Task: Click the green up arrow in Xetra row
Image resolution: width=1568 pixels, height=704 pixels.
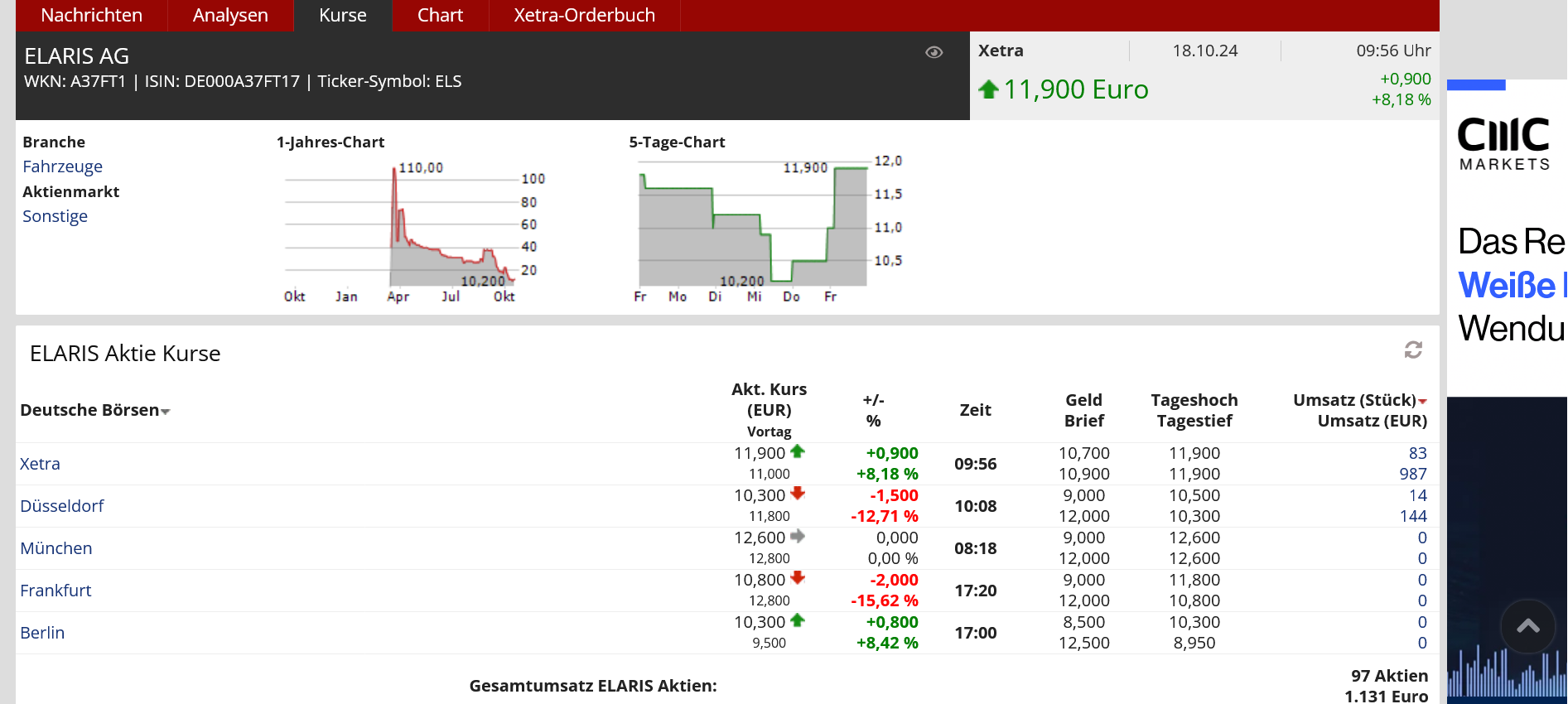Action: (x=798, y=451)
